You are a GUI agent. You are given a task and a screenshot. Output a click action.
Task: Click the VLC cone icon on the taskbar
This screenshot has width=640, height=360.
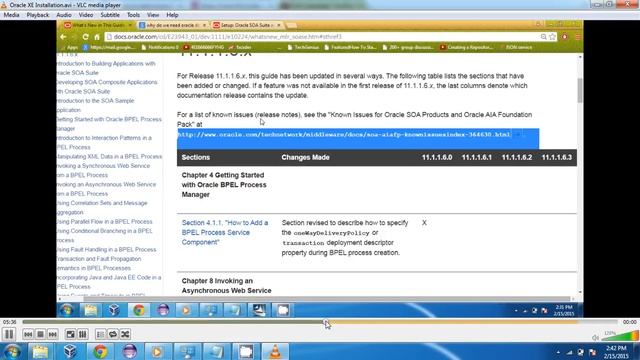275,351
